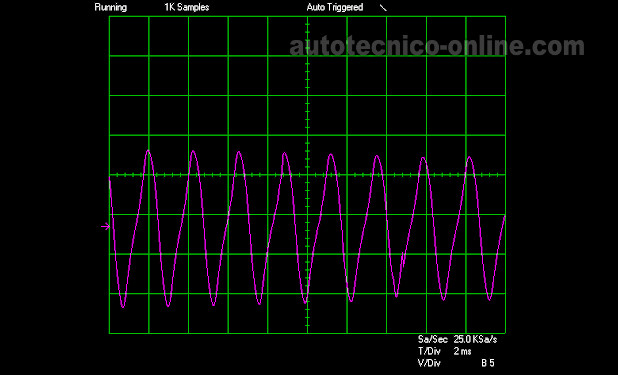Click the "25.0 KSa/s" sample rate value
618x375 pixels.
pos(475,340)
